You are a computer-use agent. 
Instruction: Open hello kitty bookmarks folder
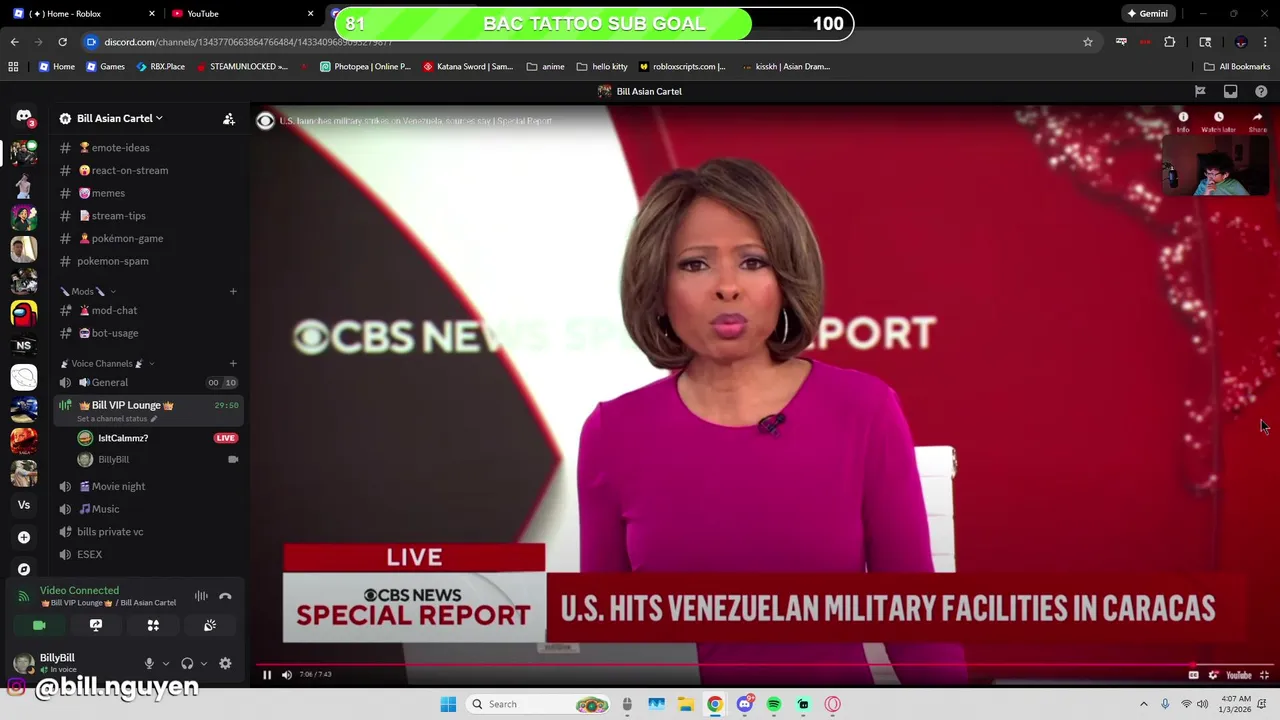click(x=602, y=66)
